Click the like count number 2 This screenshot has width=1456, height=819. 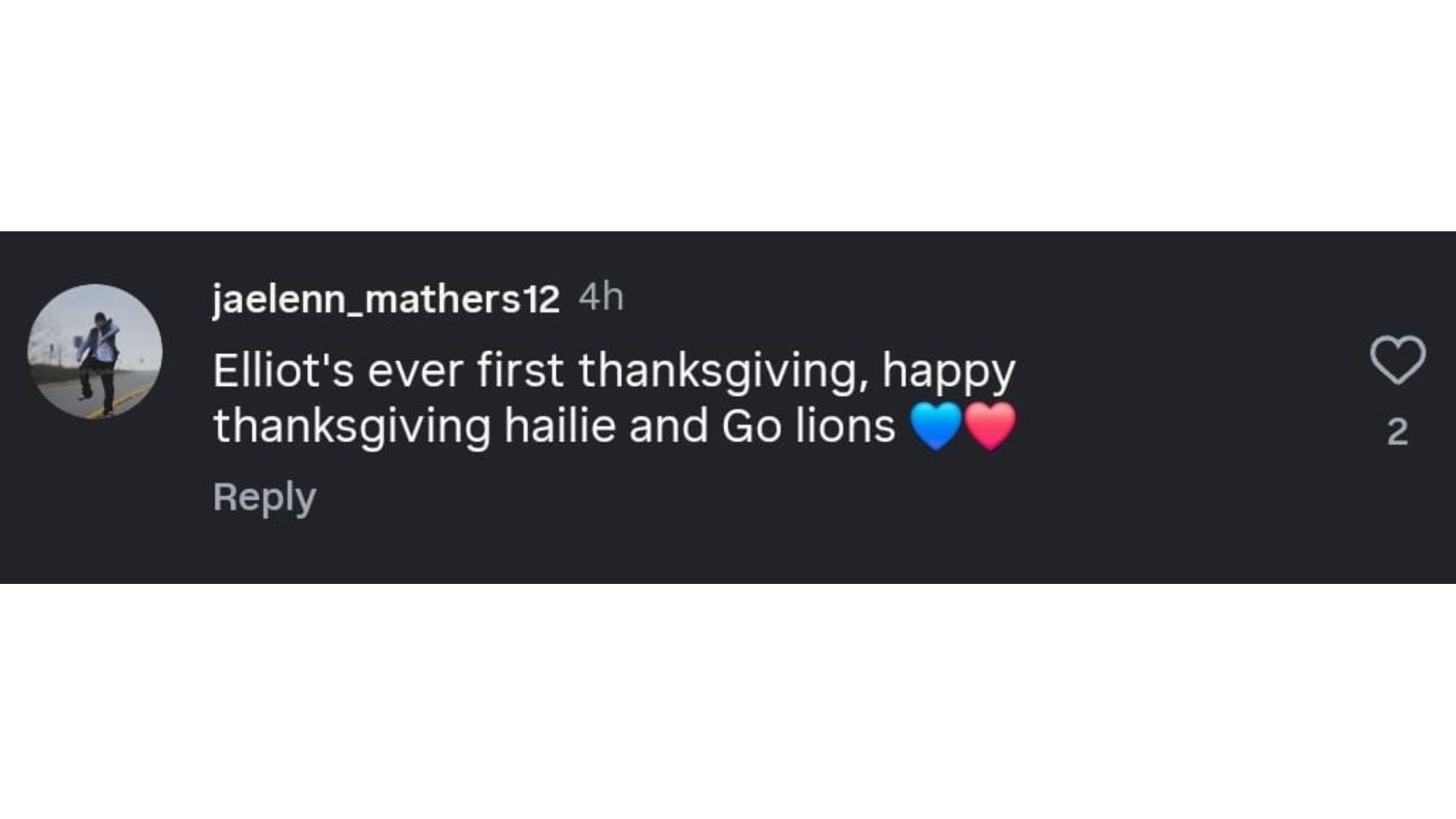[x=1398, y=432]
